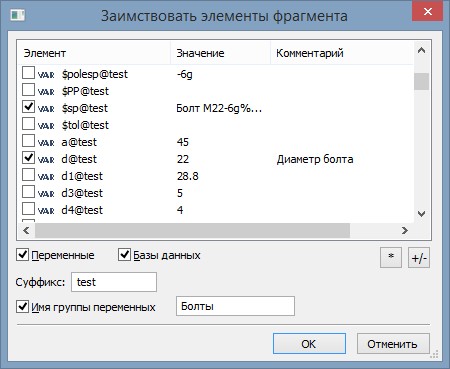Viewport: 450px width, 369px height.
Task: Click the dialog's title bar app icon
Action: point(17,15)
